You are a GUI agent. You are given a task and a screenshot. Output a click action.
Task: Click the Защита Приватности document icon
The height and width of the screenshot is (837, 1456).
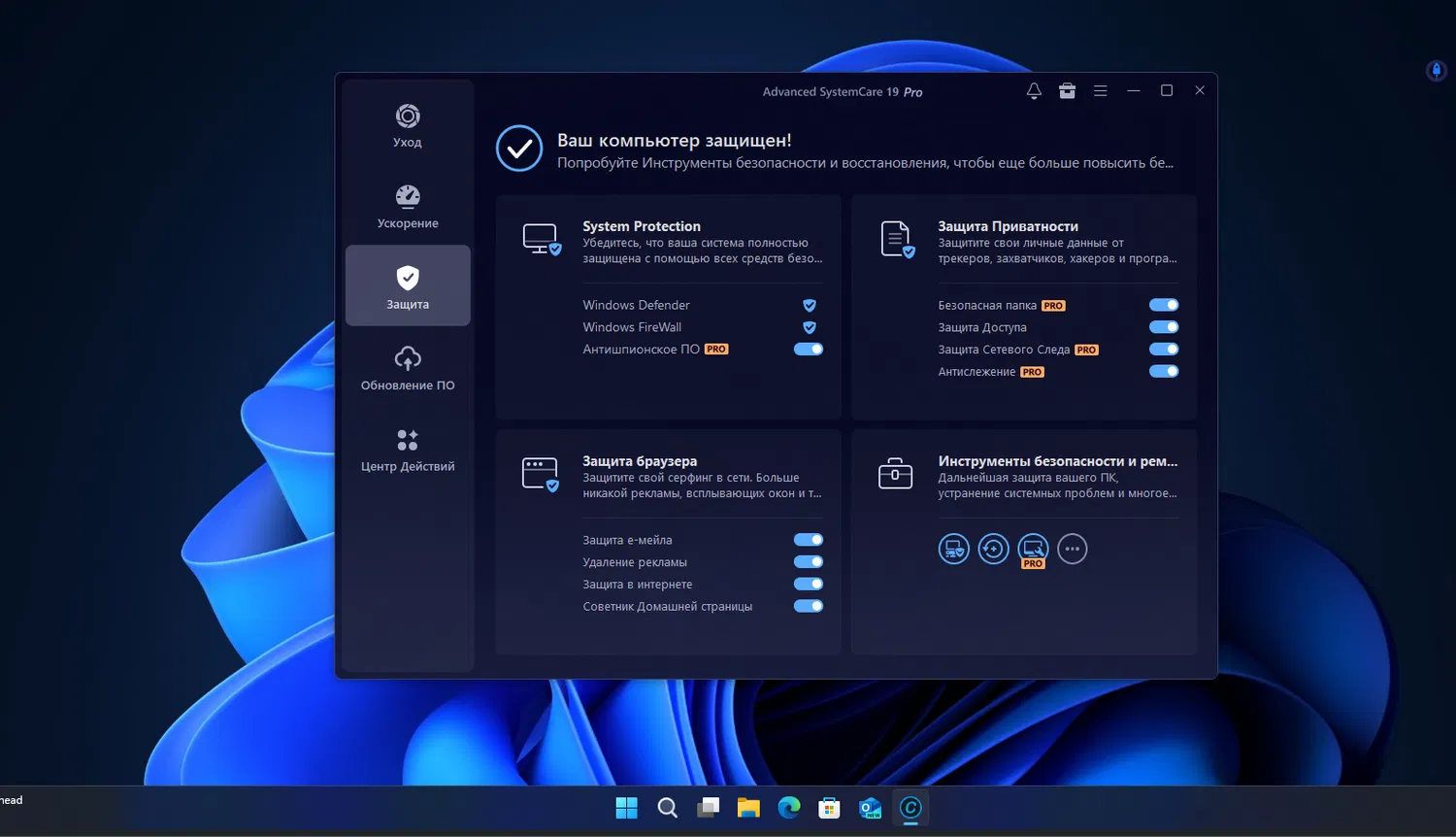tap(896, 238)
